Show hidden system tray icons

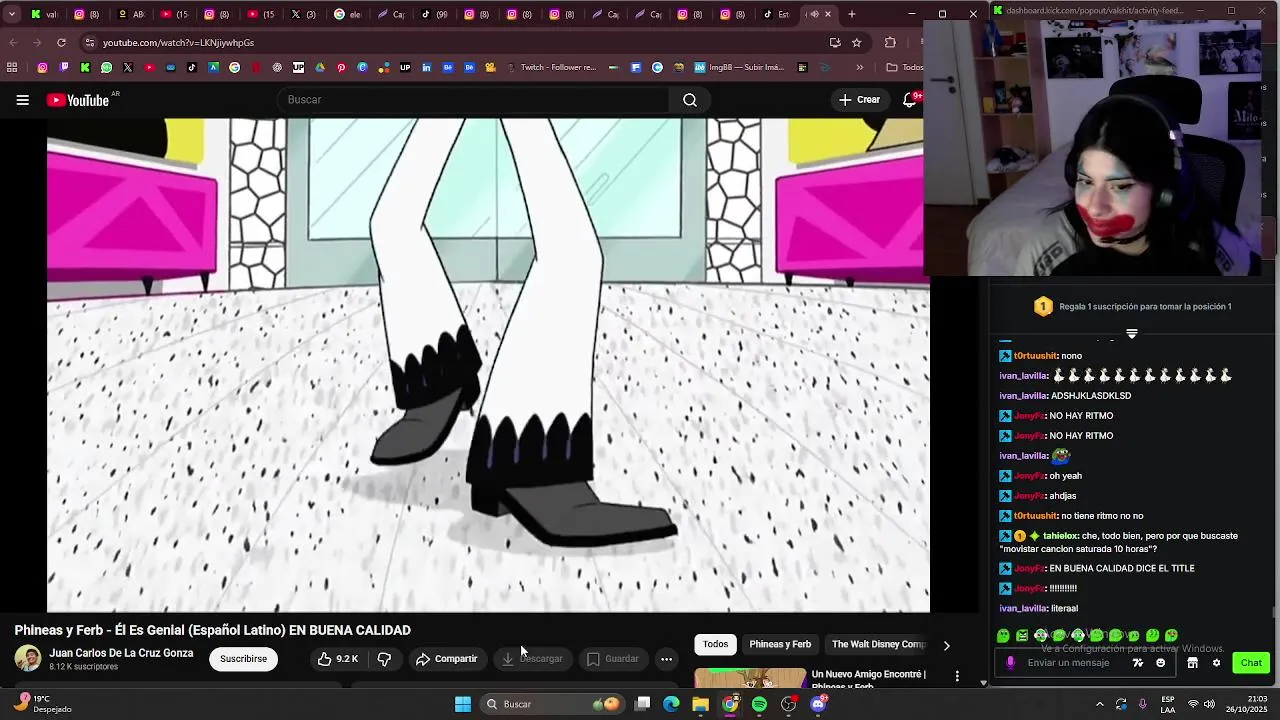[x=1100, y=704]
